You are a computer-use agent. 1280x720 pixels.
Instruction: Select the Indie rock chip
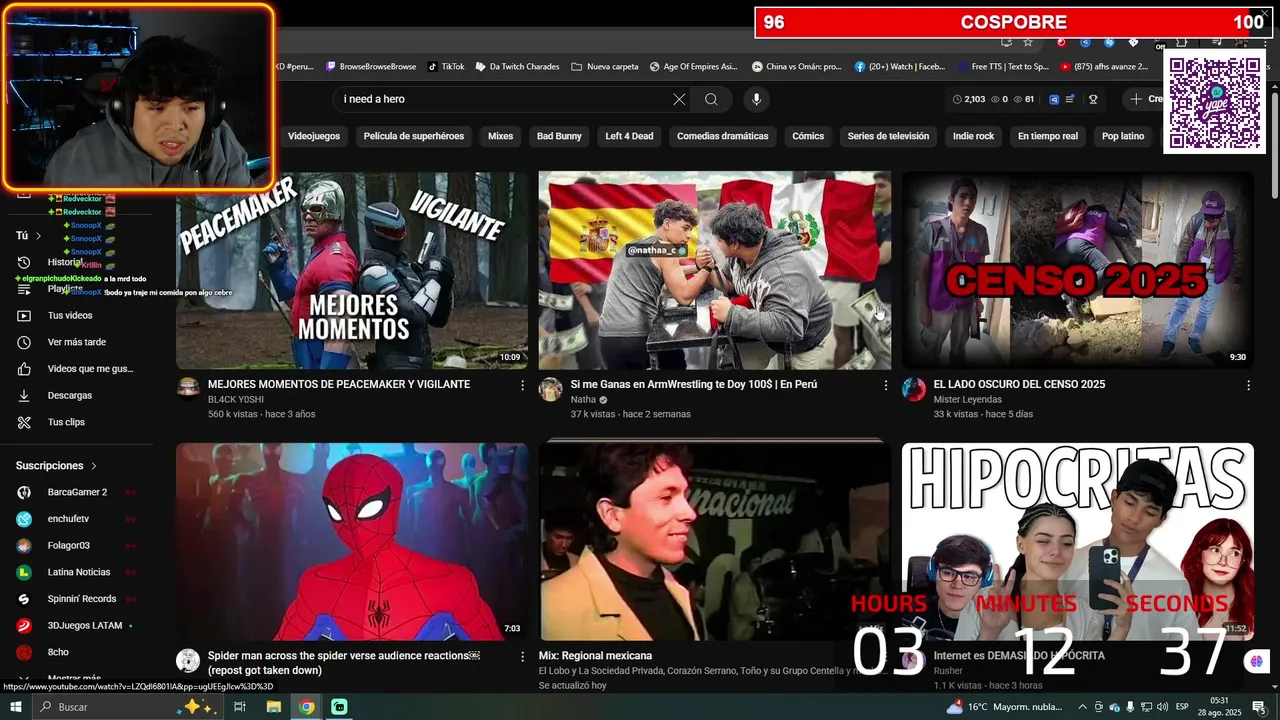(x=973, y=136)
